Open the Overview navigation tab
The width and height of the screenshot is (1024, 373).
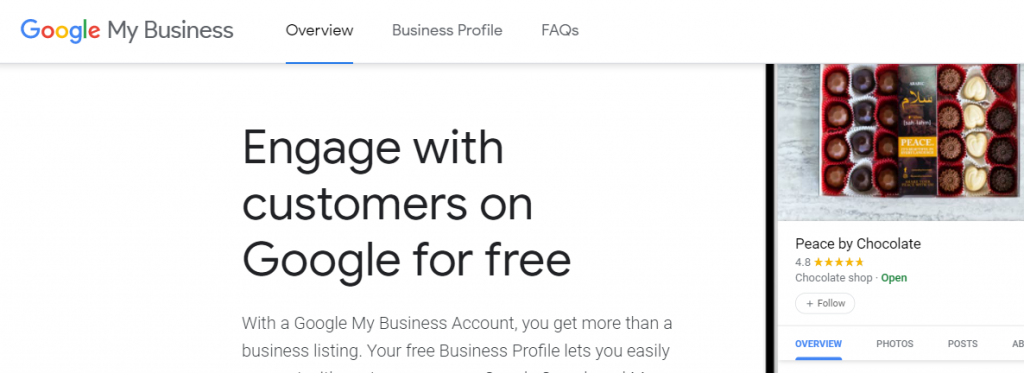coord(319,30)
